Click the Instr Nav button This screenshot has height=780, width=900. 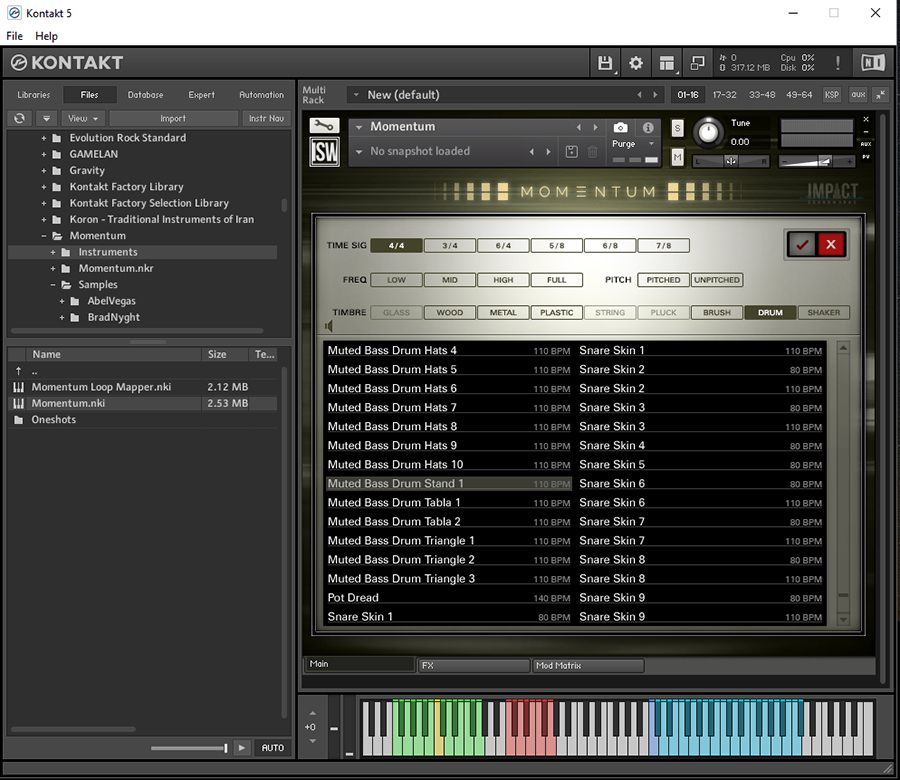(266, 118)
